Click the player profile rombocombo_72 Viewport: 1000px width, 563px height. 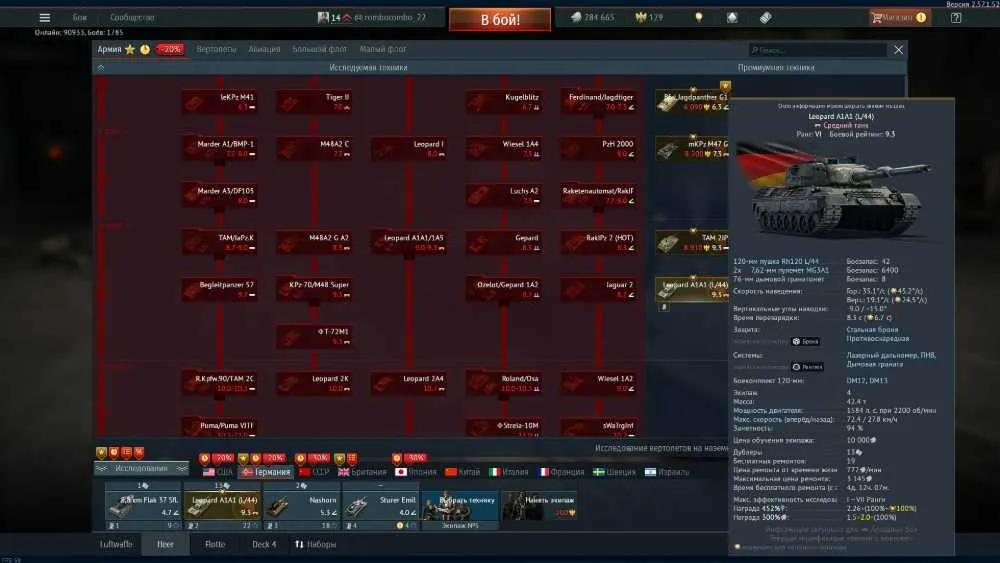point(371,18)
